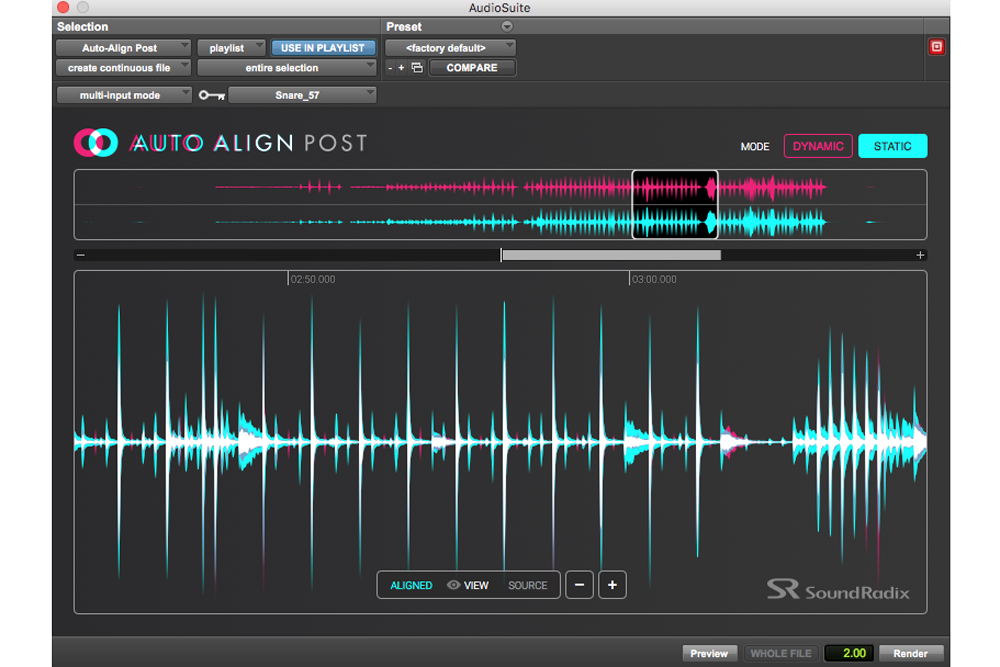Screen dimensions: 1000x667
Task: Click the preset circular menu arrow
Action: tap(507, 26)
